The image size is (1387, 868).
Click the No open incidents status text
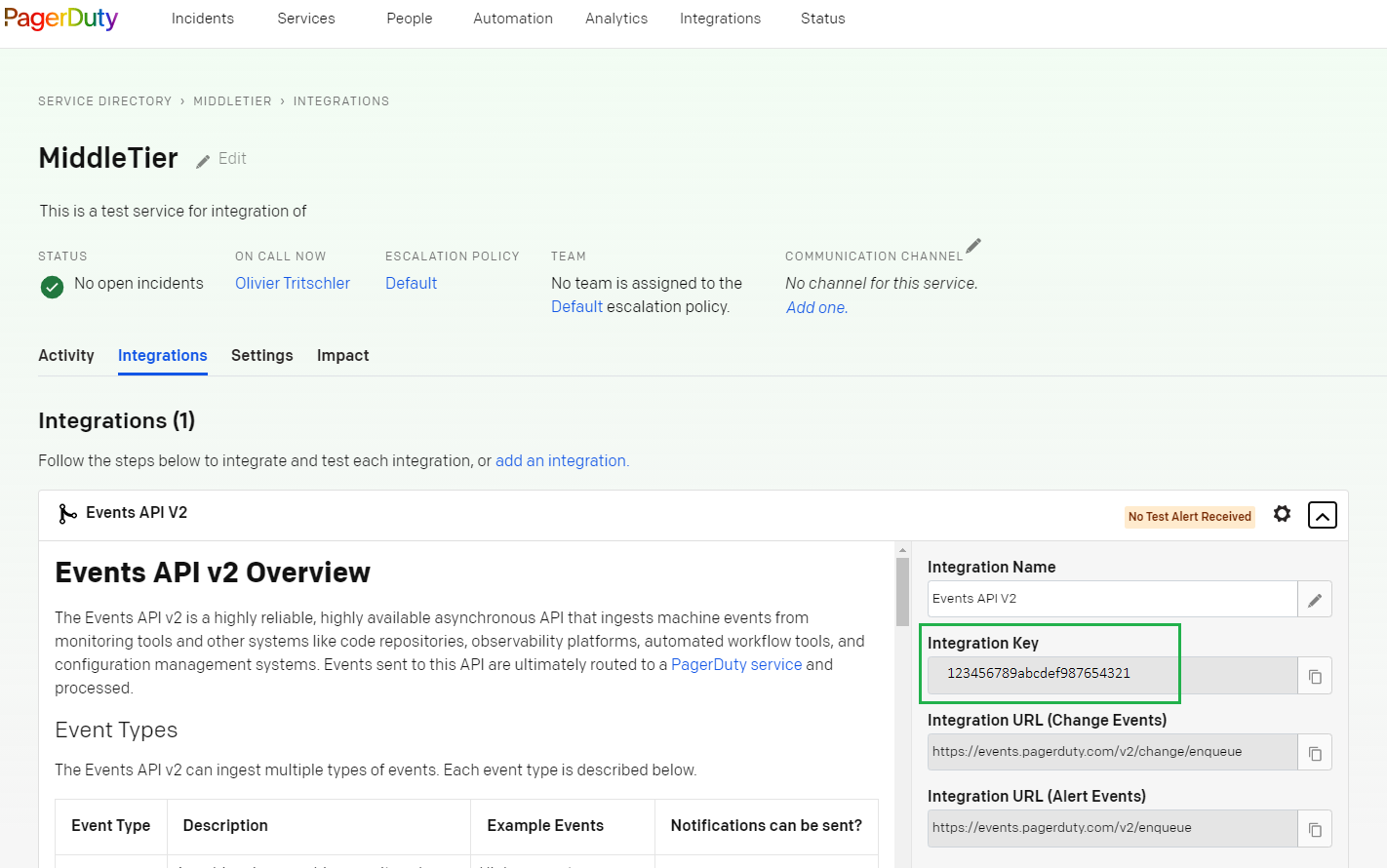139,284
